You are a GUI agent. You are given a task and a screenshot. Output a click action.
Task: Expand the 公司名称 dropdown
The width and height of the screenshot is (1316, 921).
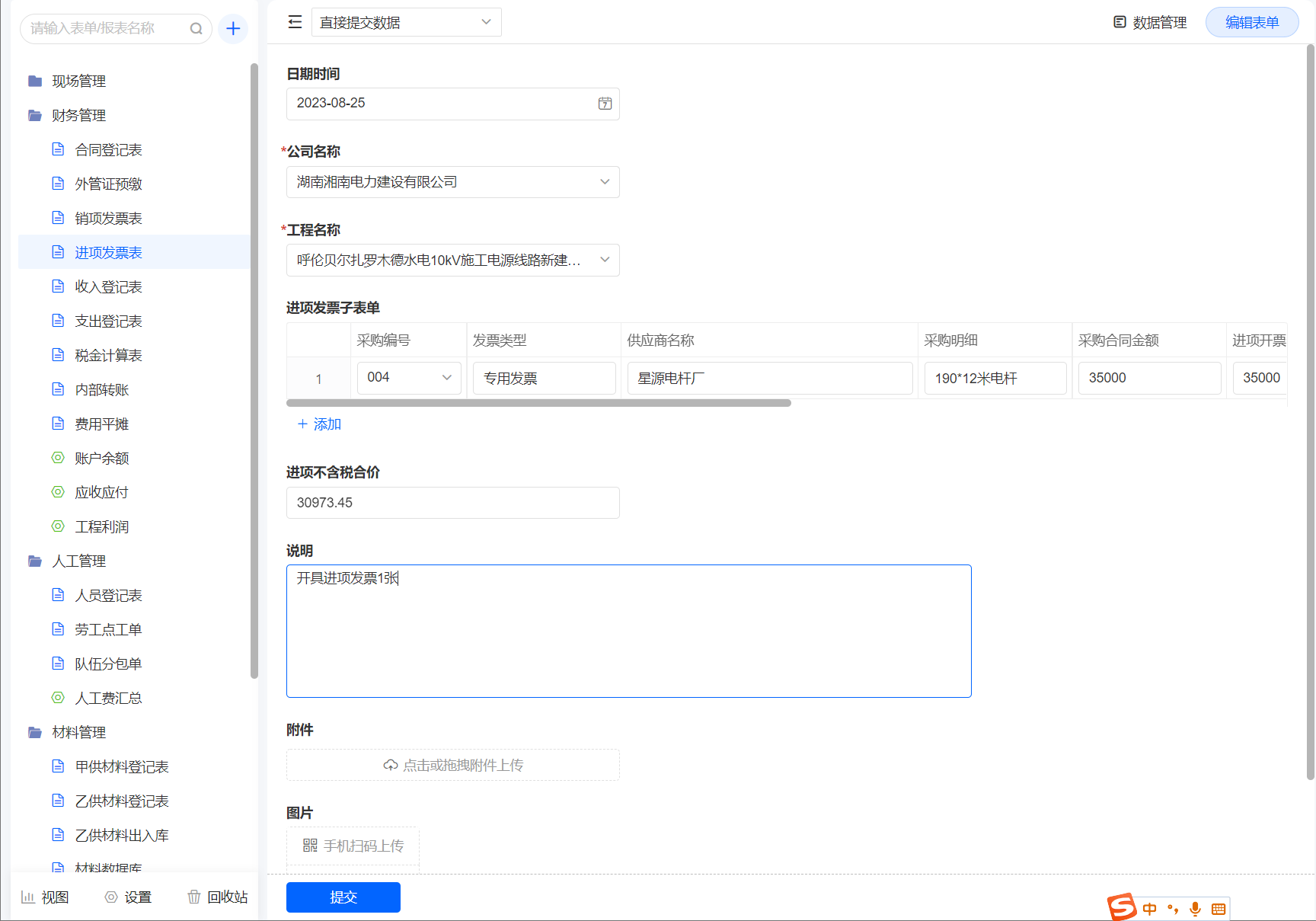[604, 182]
